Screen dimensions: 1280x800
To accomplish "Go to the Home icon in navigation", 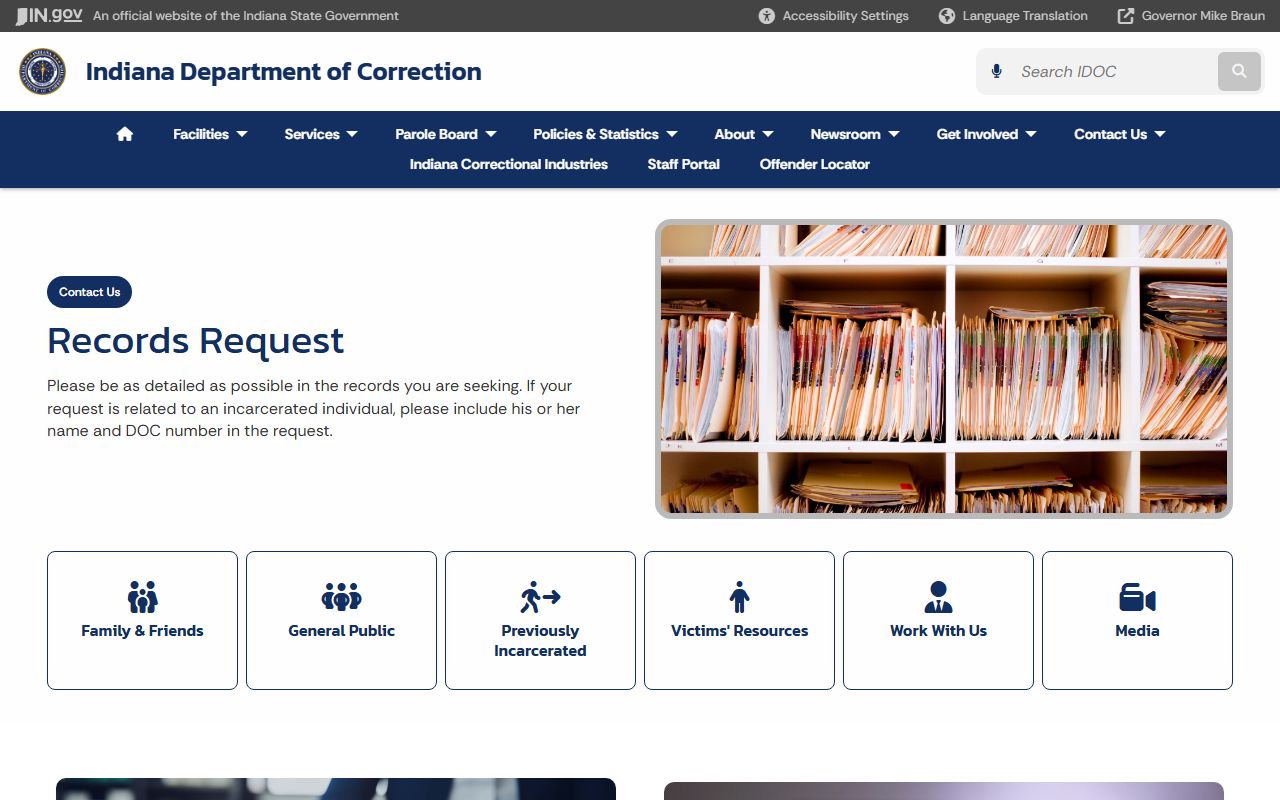I will click(125, 134).
